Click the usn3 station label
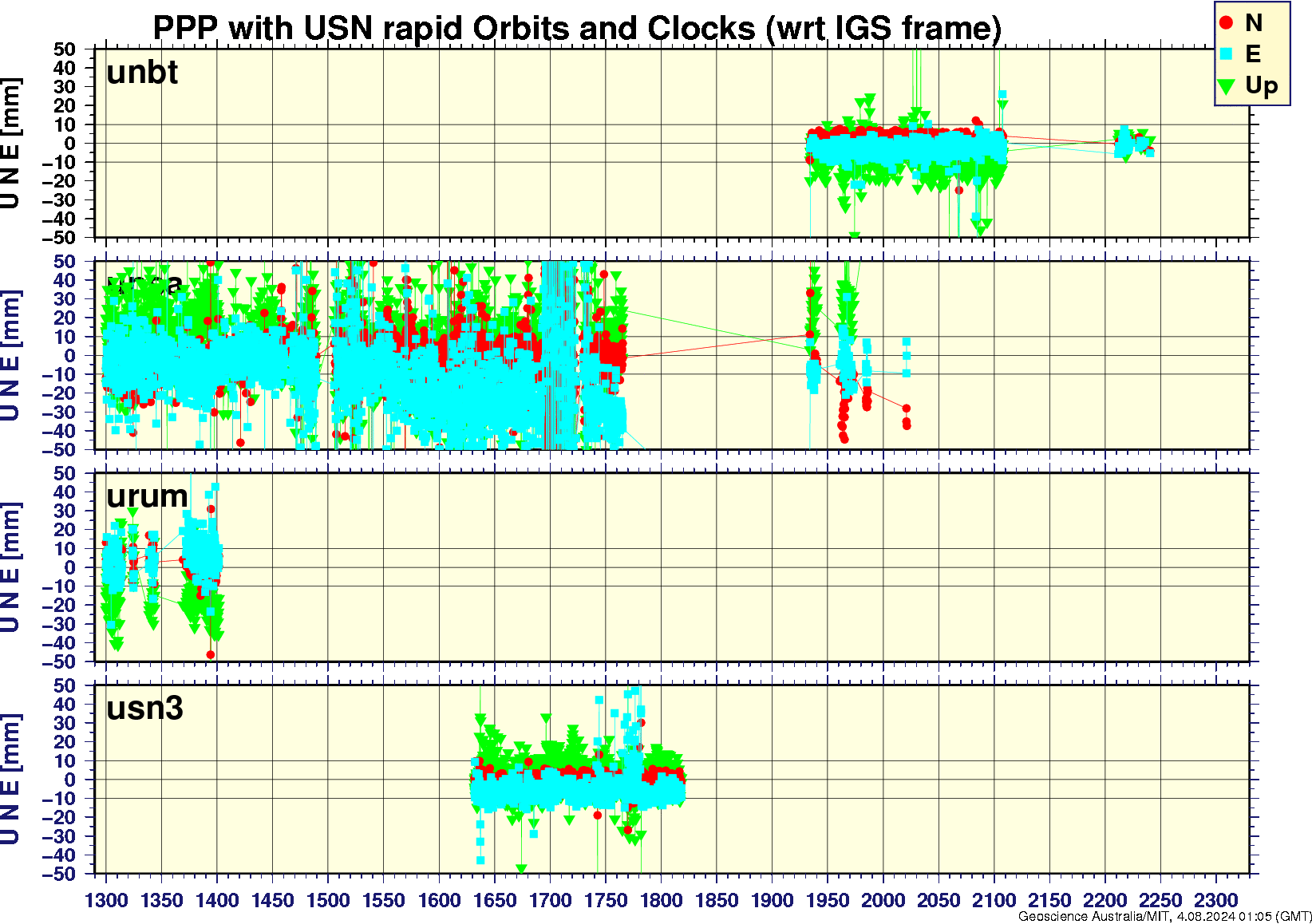 pyautogui.click(x=144, y=708)
